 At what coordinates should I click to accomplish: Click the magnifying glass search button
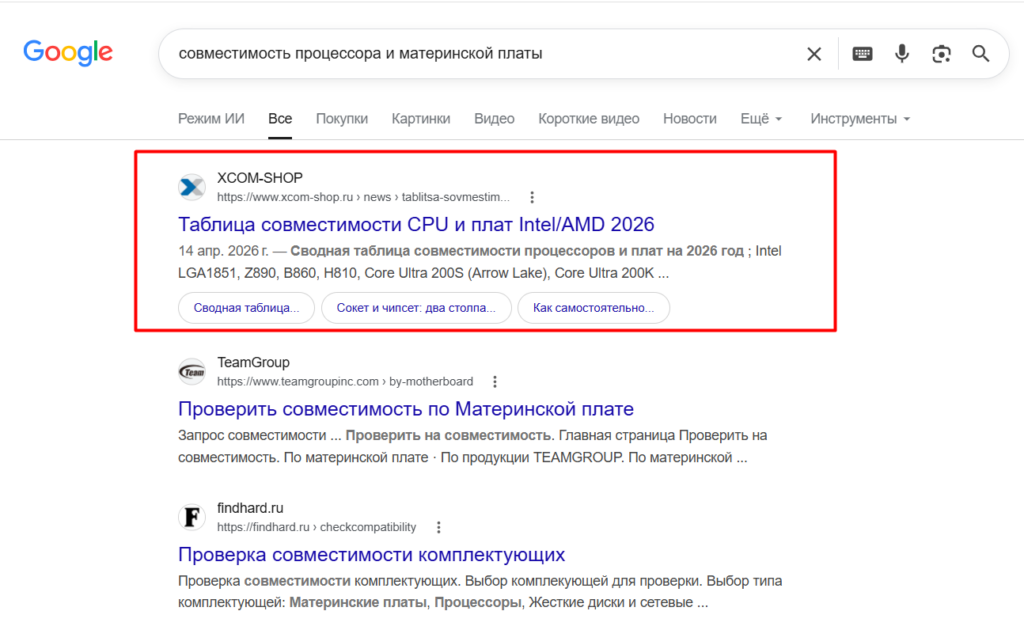[x=980, y=54]
